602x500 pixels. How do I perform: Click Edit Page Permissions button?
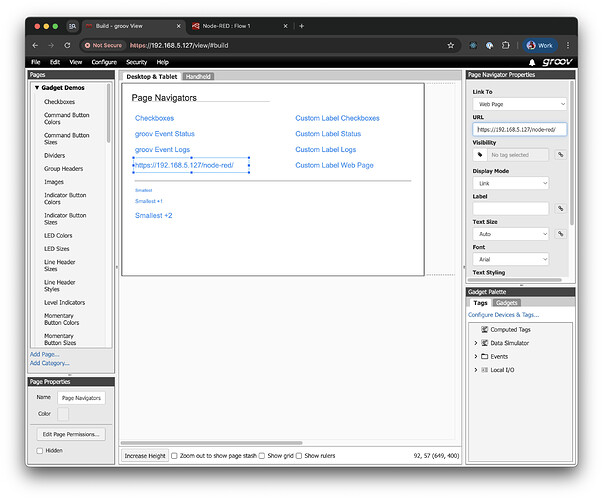coord(71,434)
